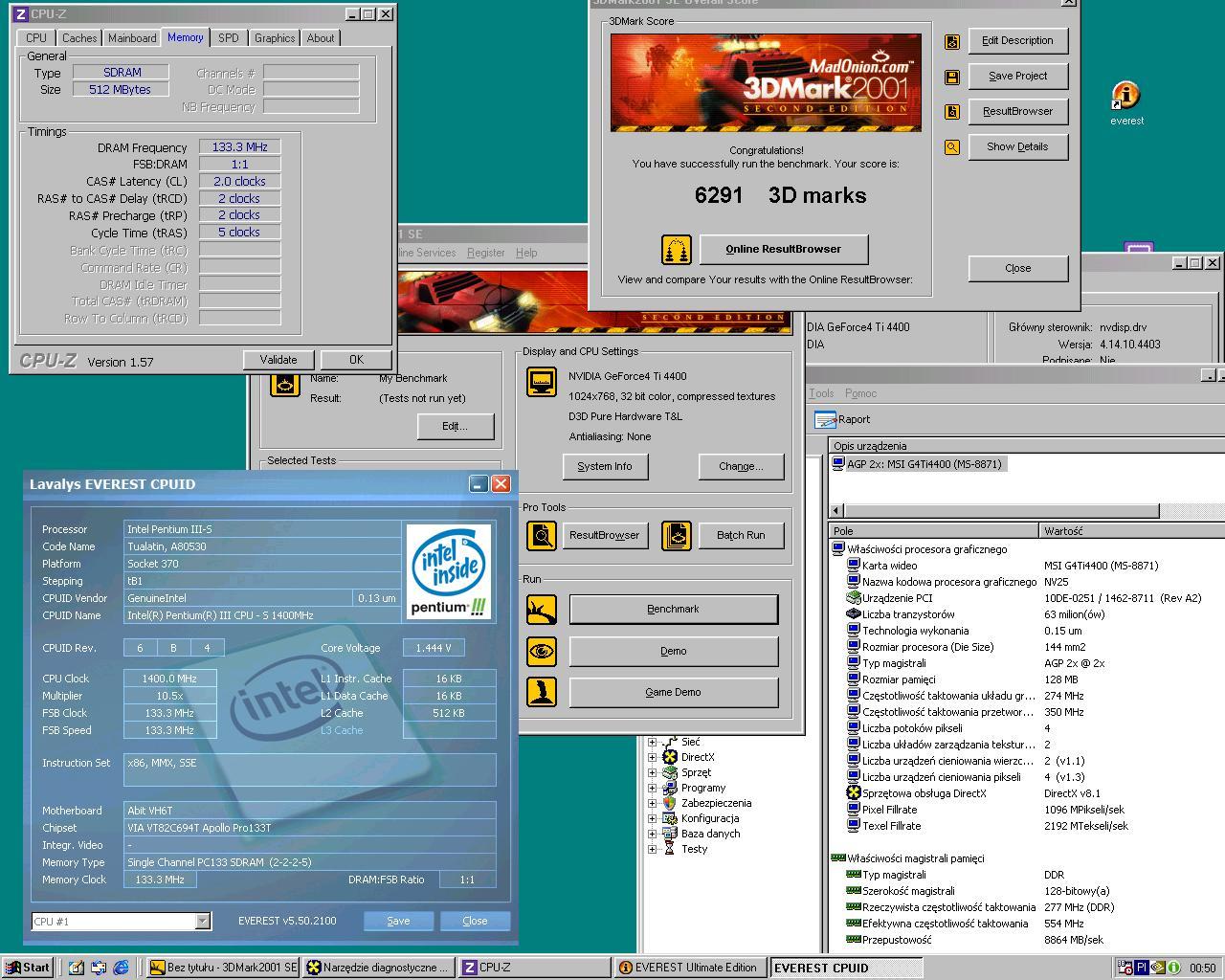
Task: Switch to the About tab in CPU-Z
Action: (321, 38)
